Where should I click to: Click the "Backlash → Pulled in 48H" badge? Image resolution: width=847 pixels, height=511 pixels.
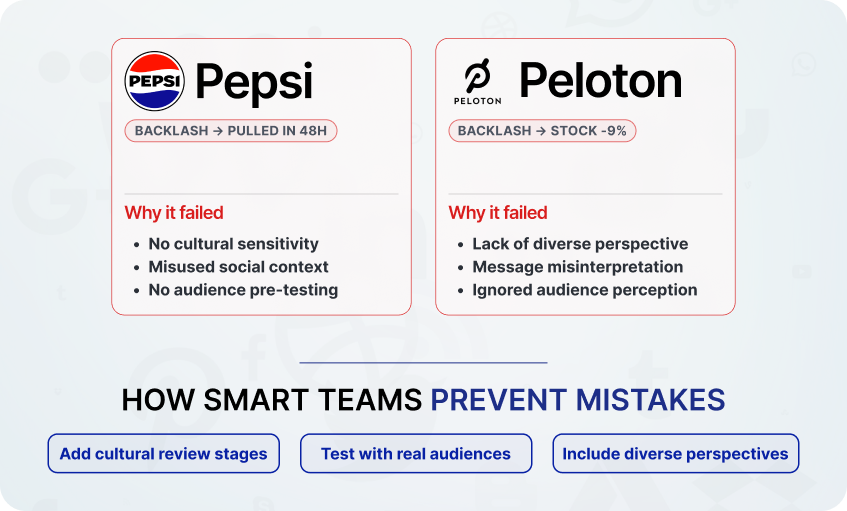point(231,131)
